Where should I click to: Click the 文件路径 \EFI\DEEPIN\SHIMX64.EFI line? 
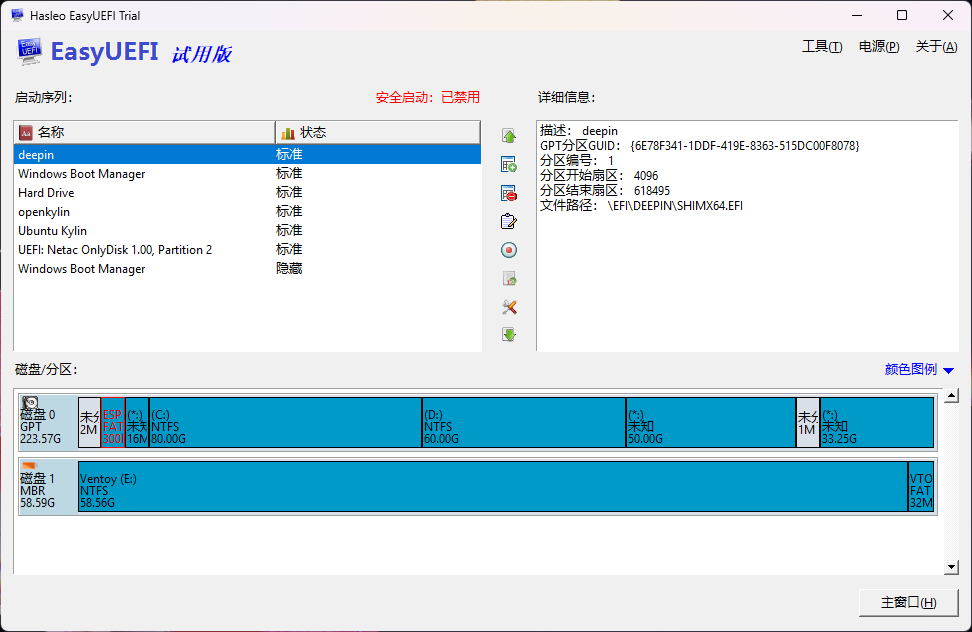[641, 206]
